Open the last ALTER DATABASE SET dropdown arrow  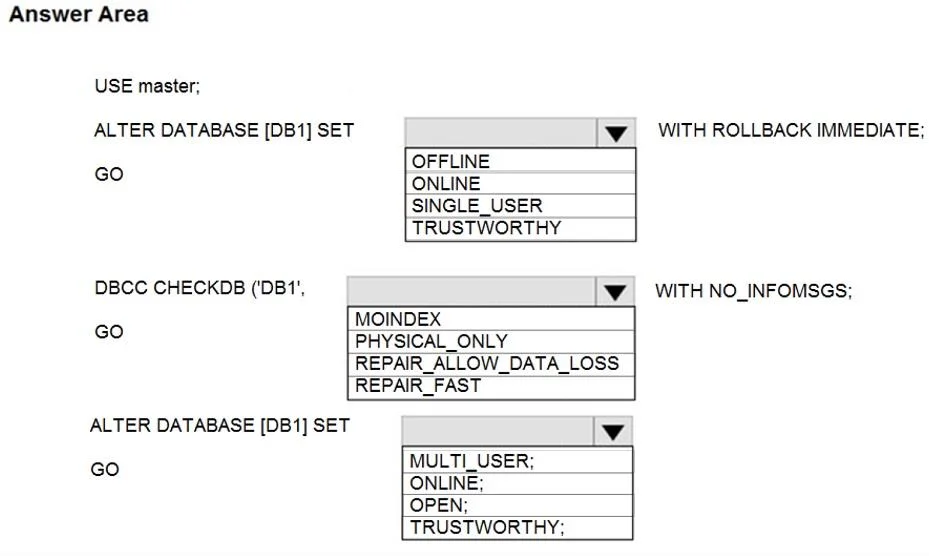[613, 431]
